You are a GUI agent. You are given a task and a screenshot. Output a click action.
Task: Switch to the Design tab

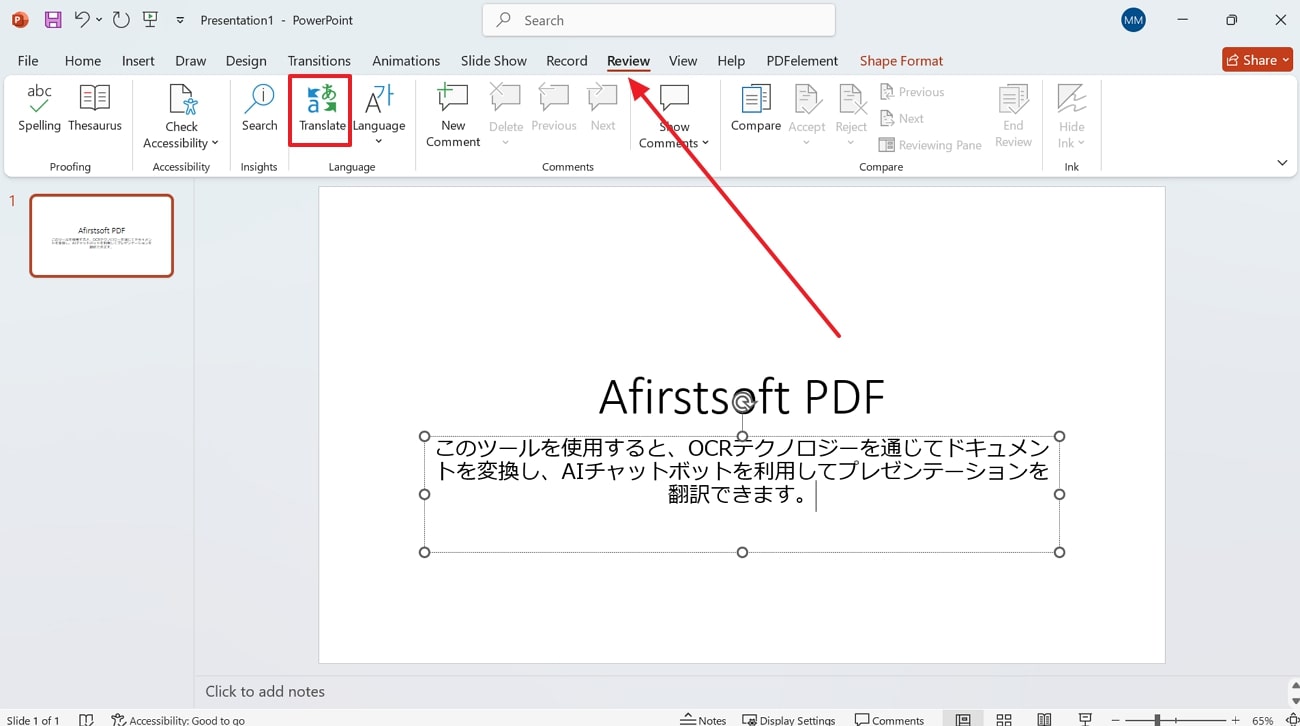point(246,61)
